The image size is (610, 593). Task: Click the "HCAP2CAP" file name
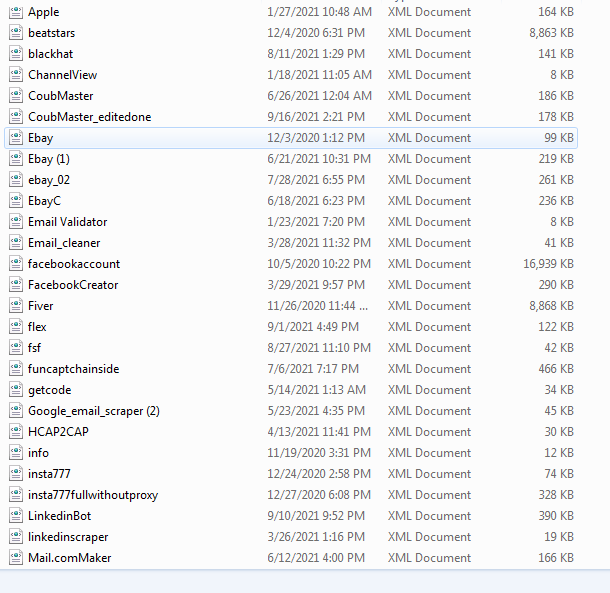pos(58,432)
